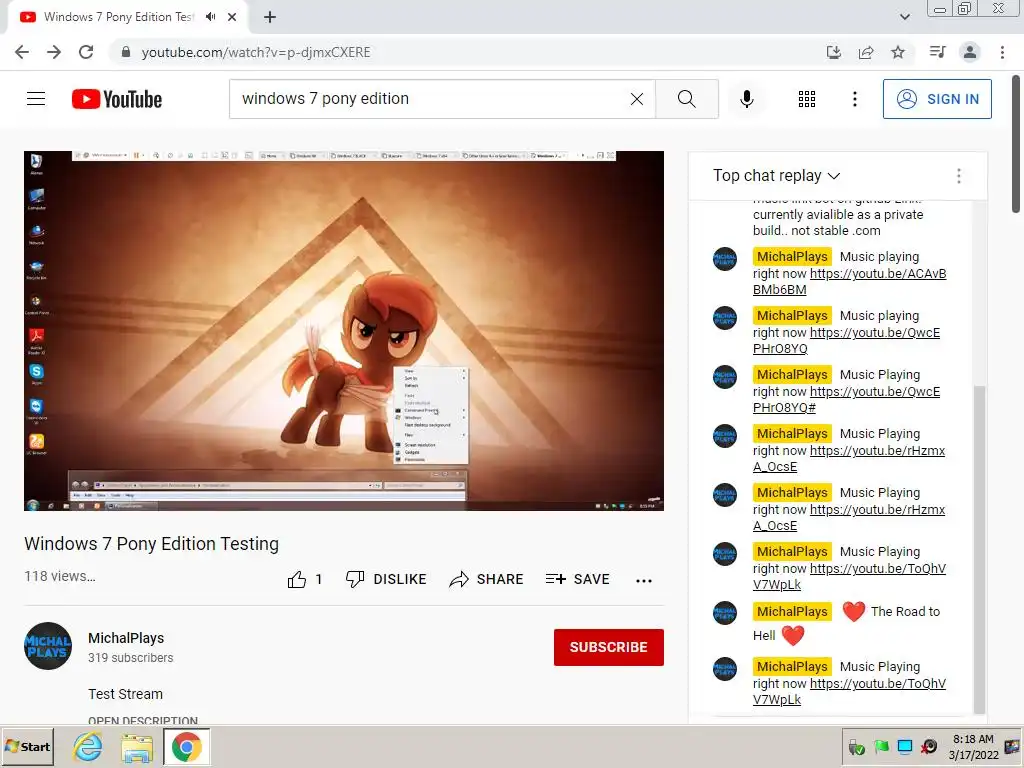
Task: Click the video player to pause
Action: point(344,330)
